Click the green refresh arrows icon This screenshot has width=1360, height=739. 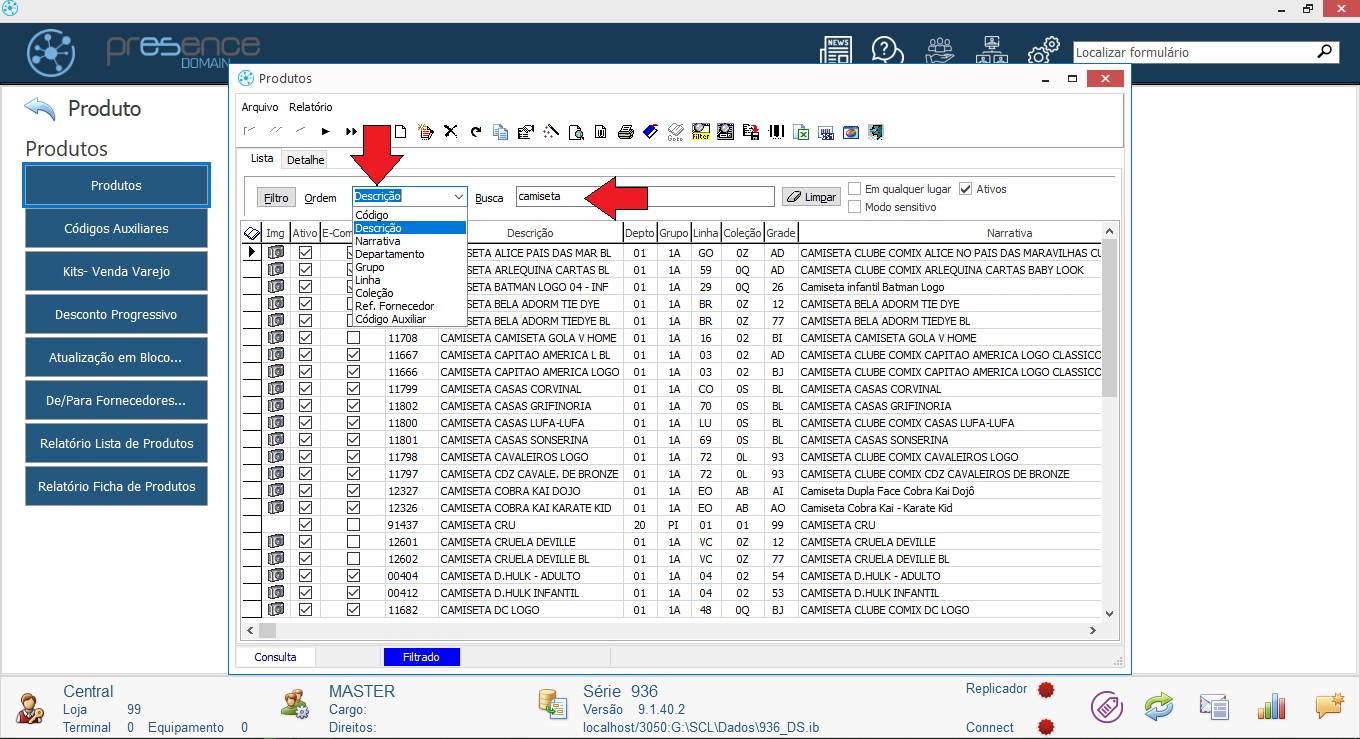pos(1158,707)
